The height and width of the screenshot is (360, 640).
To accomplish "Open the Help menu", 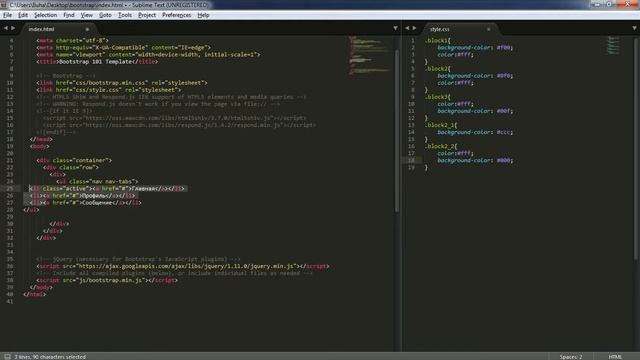I will click(x=203, y=15).
